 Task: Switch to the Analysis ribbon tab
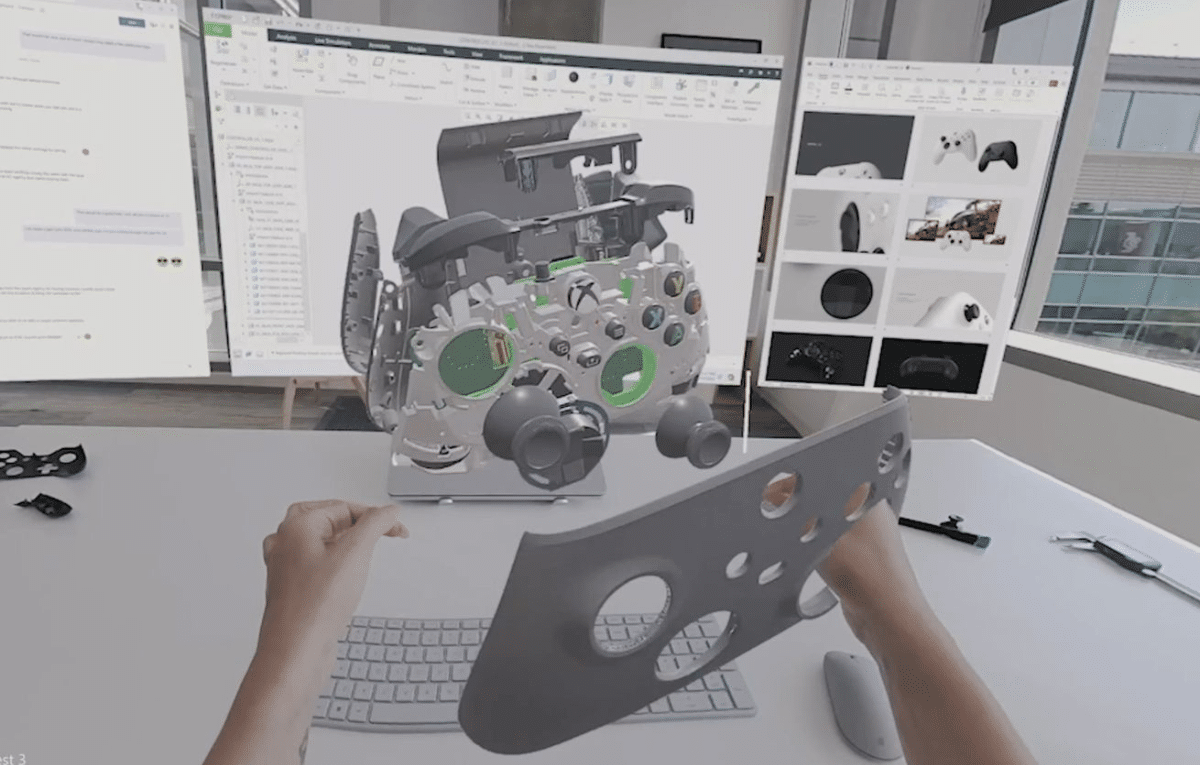click(x=287, y=38)
